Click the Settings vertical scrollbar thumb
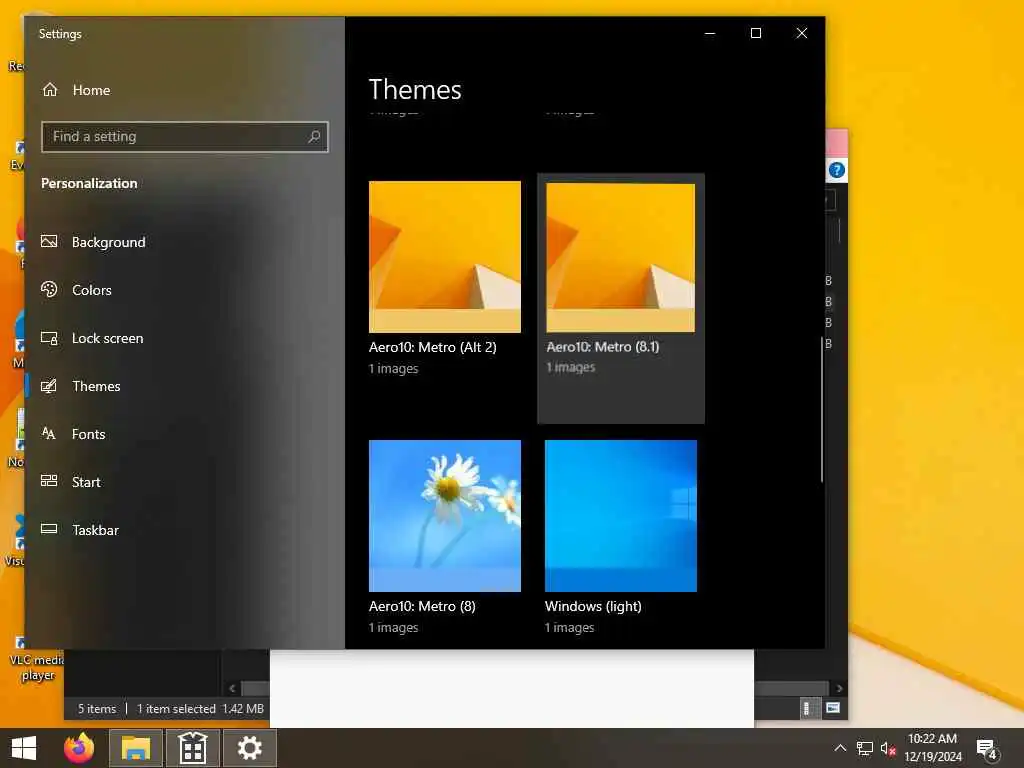Viewport: 1024px width, 768px height. (x=822, y=409)
